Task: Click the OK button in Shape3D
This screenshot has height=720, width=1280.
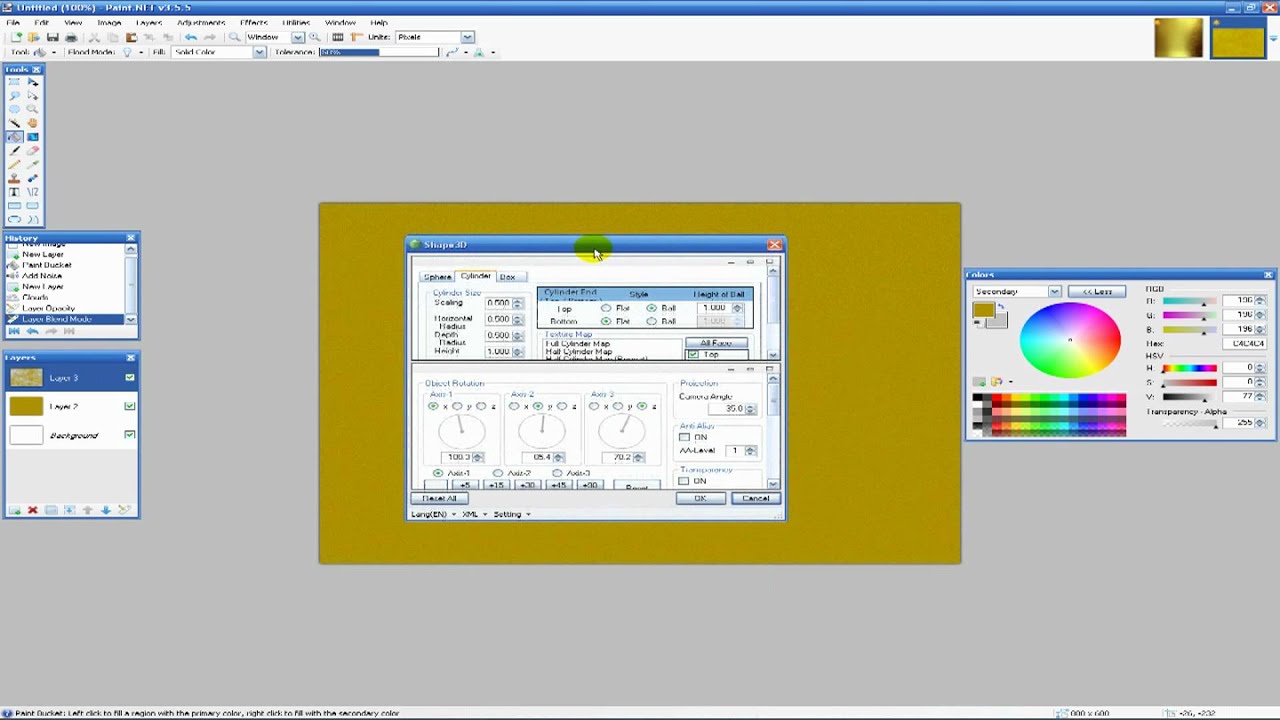Action: tap(700, 498)
